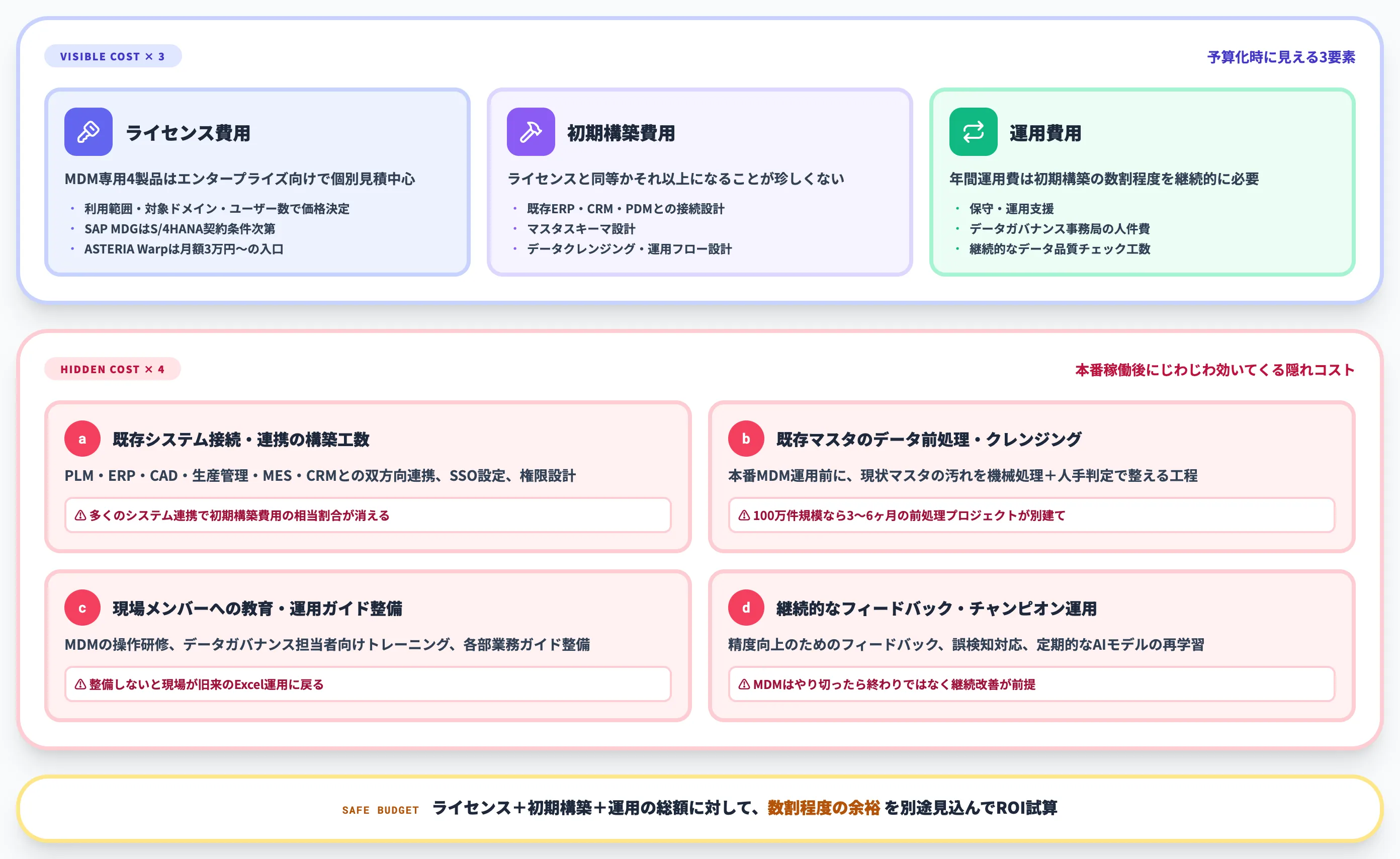1400x859 pixels.
Task: Click line MDM専用4製品はエンタープライズ向けで個別見積中心
Action: (240, 179)
